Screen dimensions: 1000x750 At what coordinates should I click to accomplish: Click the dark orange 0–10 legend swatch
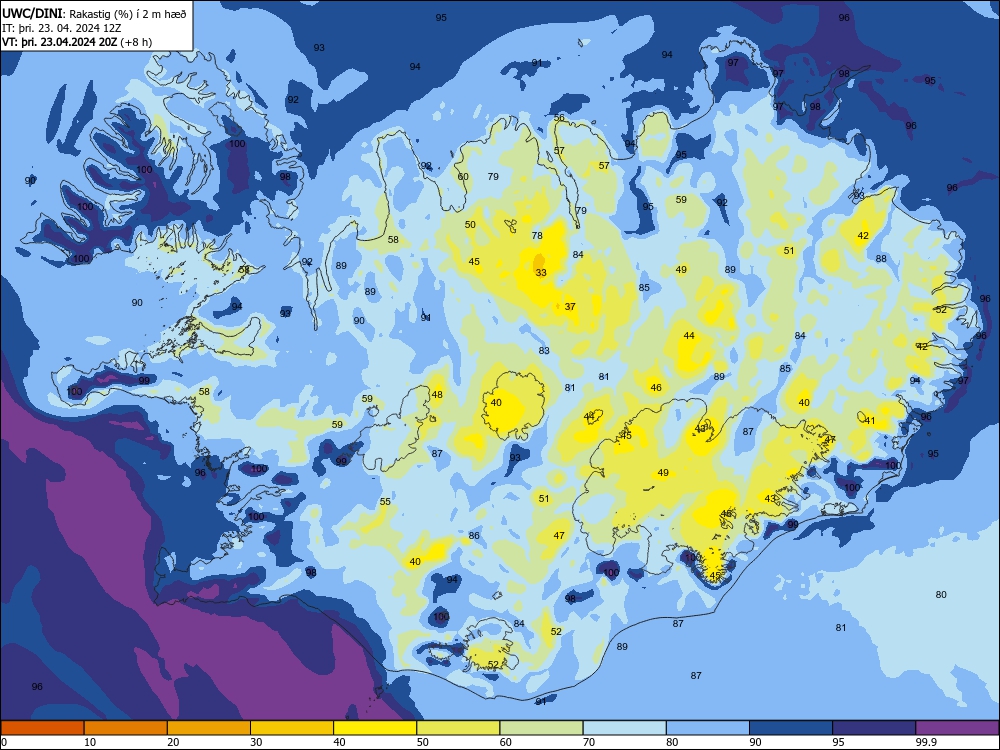[x=42, y=728]
